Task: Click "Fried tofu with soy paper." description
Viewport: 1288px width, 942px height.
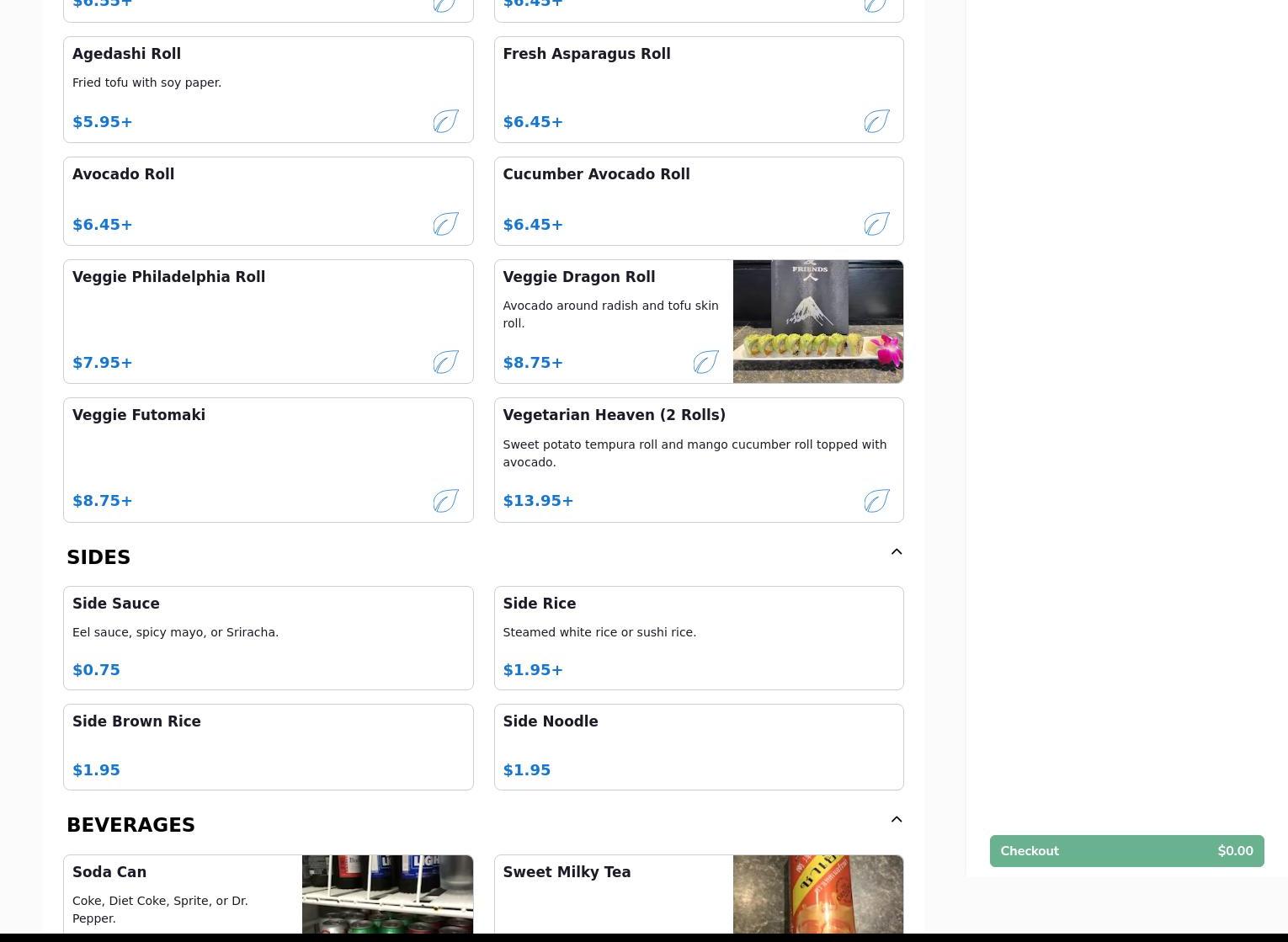Action: coord(146,82)
